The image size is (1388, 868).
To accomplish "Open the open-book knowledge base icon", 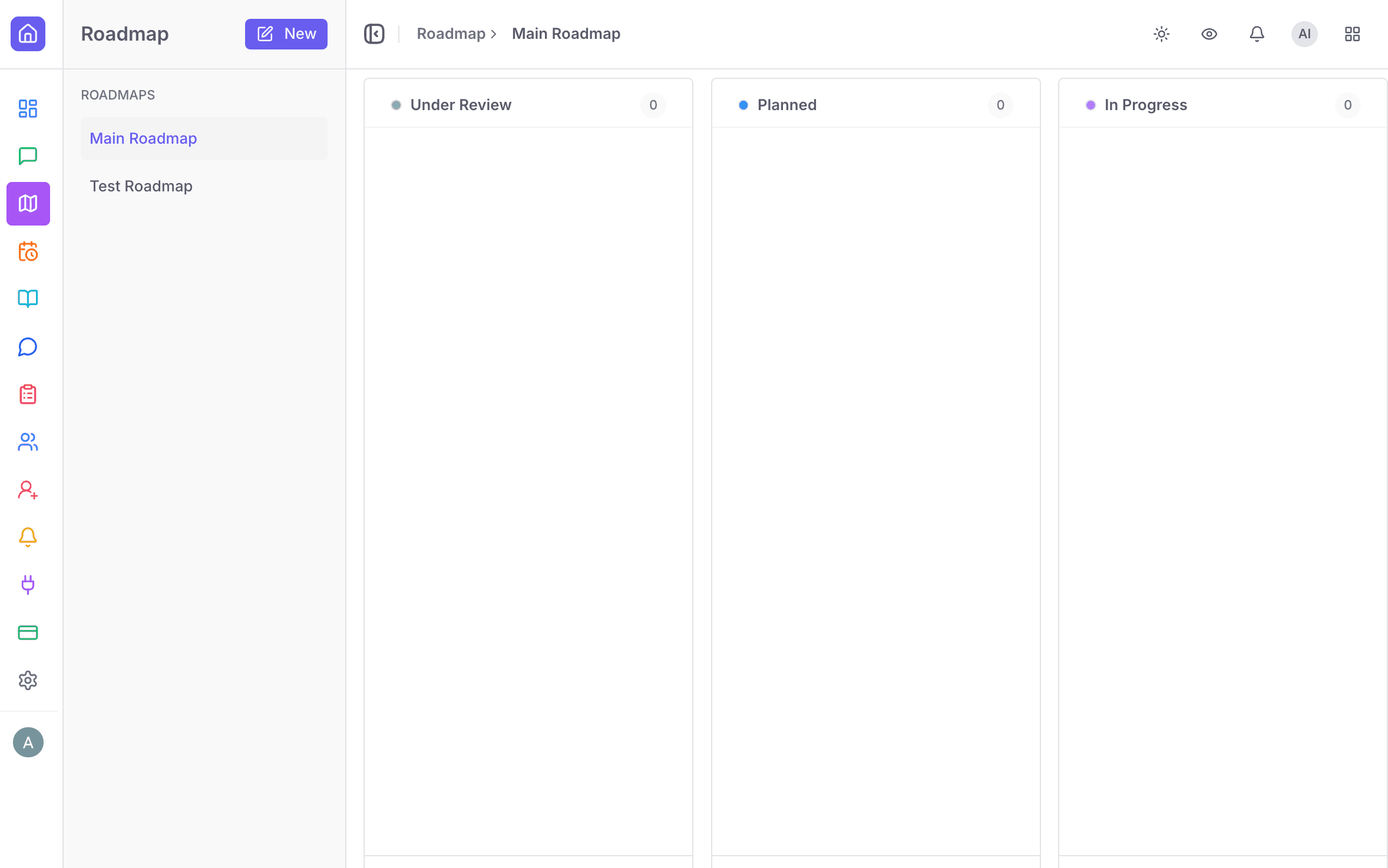I will click(x=28, y=299).
